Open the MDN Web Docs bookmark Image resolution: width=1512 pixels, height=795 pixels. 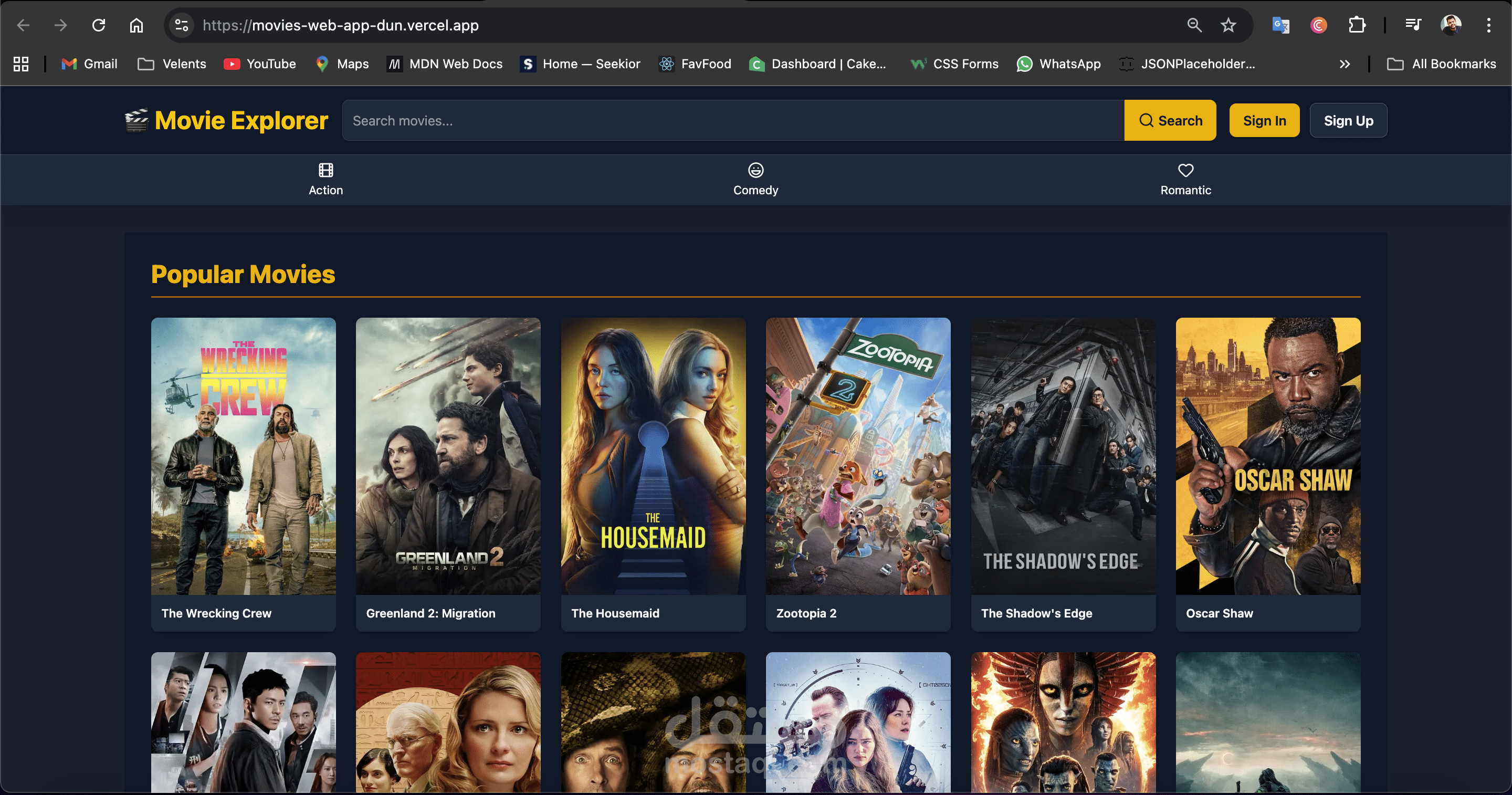pos(444,64)
